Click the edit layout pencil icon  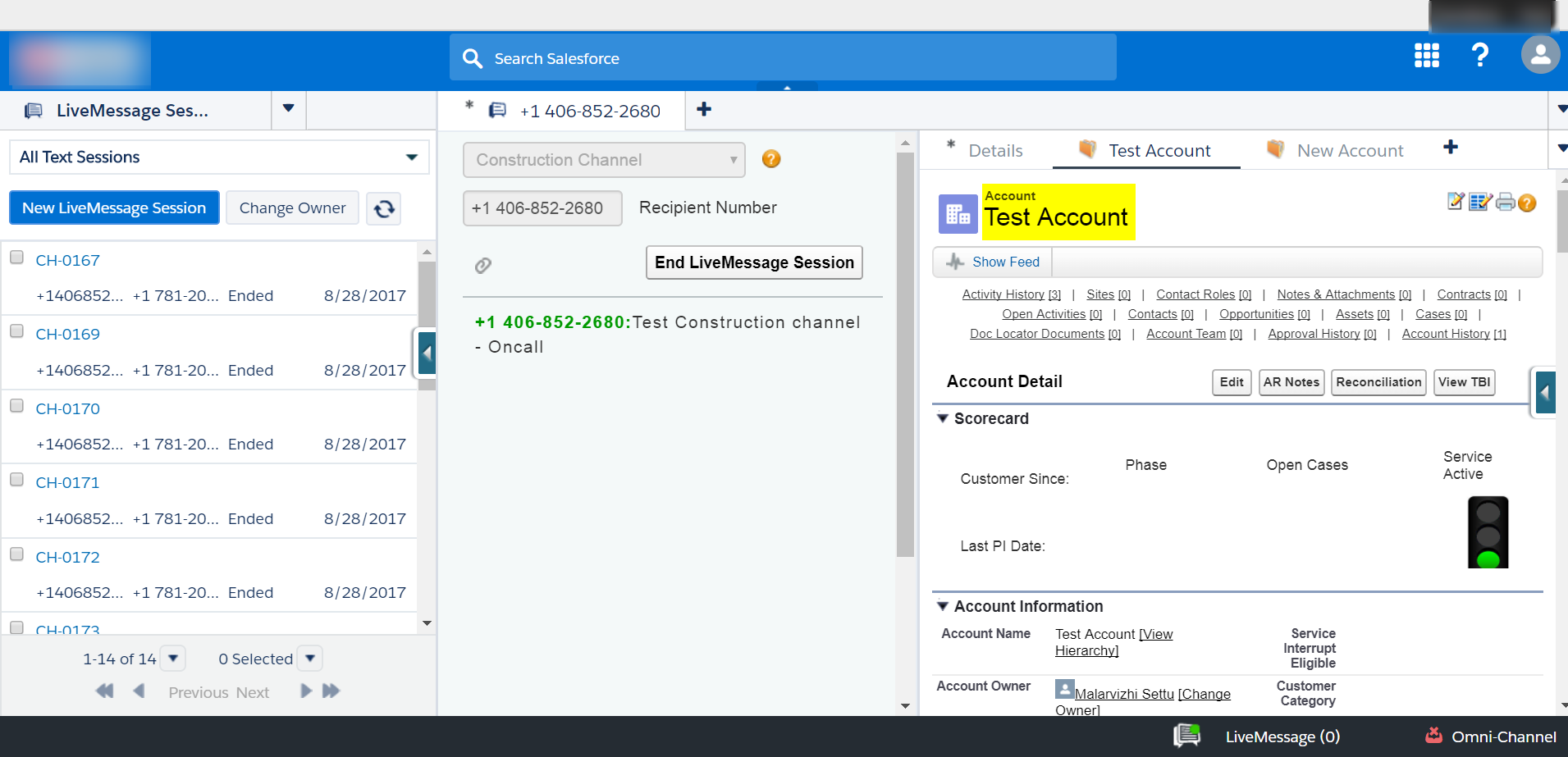(1456, 201)
